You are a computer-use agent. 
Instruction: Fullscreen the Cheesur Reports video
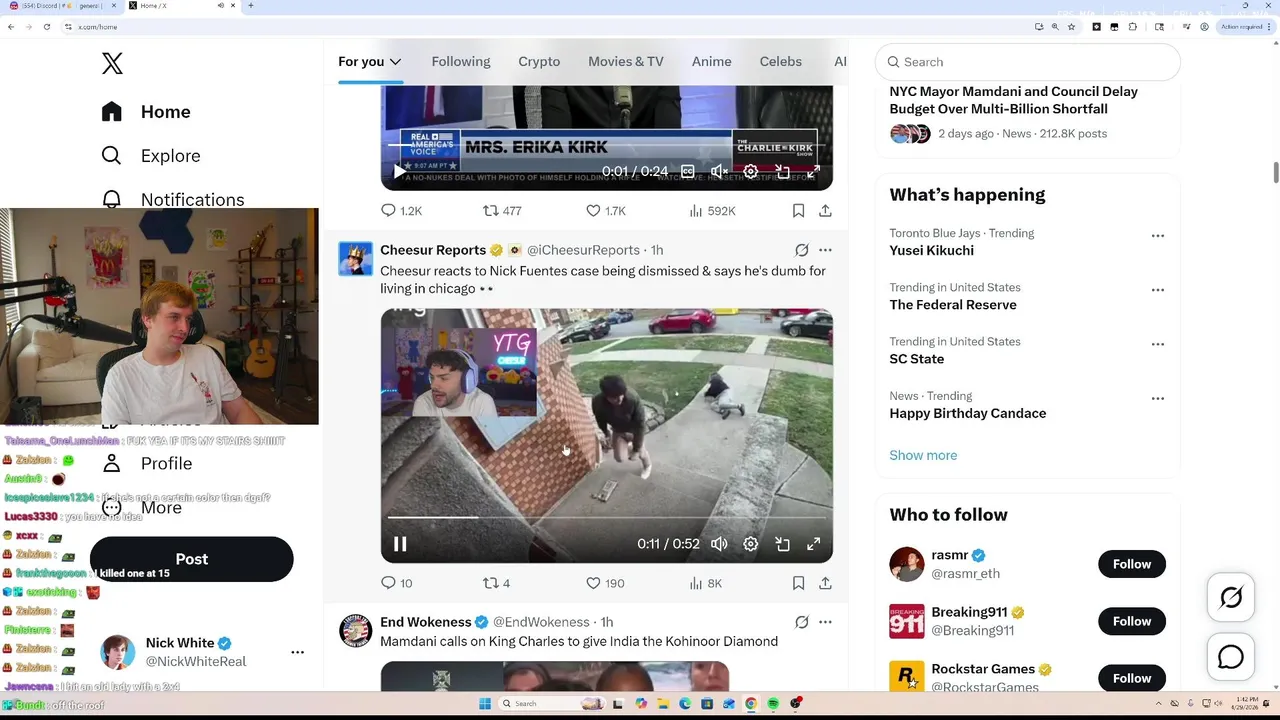pyautogui.click(x=814, y=544)
